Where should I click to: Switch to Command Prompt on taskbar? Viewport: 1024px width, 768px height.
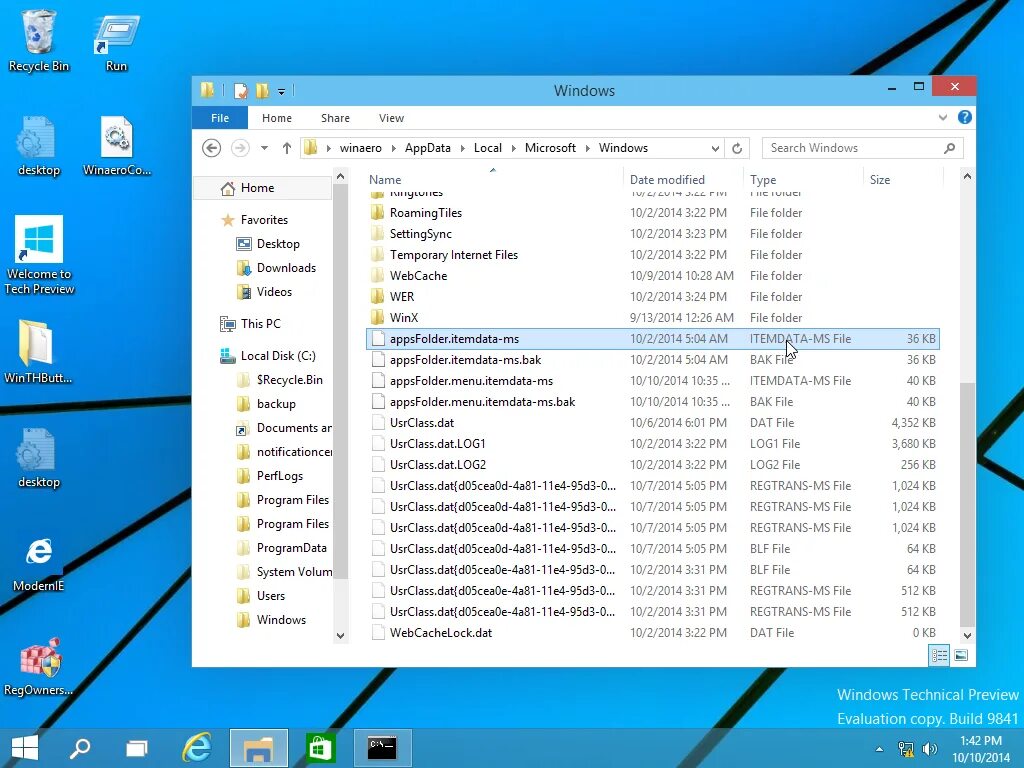382,748
